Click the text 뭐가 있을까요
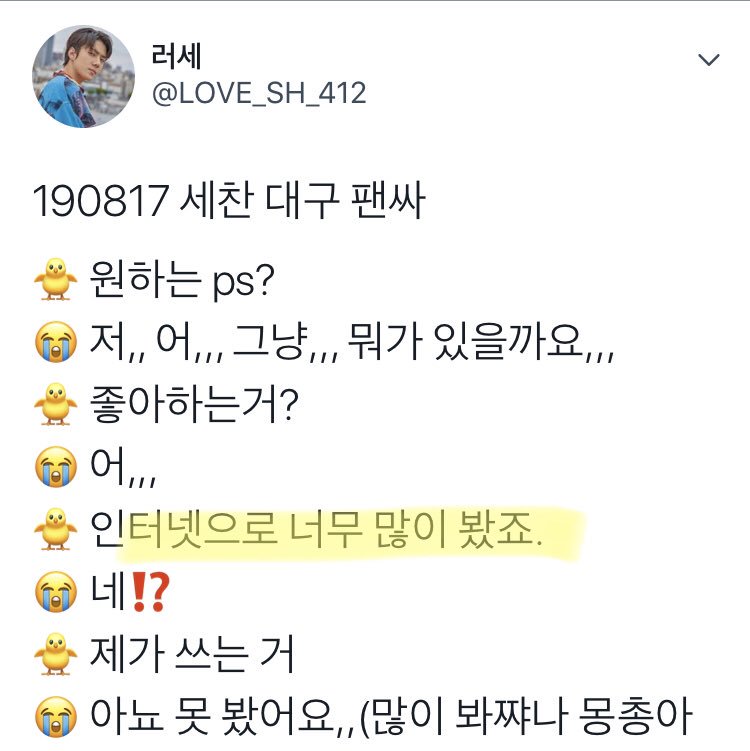Screen dimensions: 750x751 [465, 341]
